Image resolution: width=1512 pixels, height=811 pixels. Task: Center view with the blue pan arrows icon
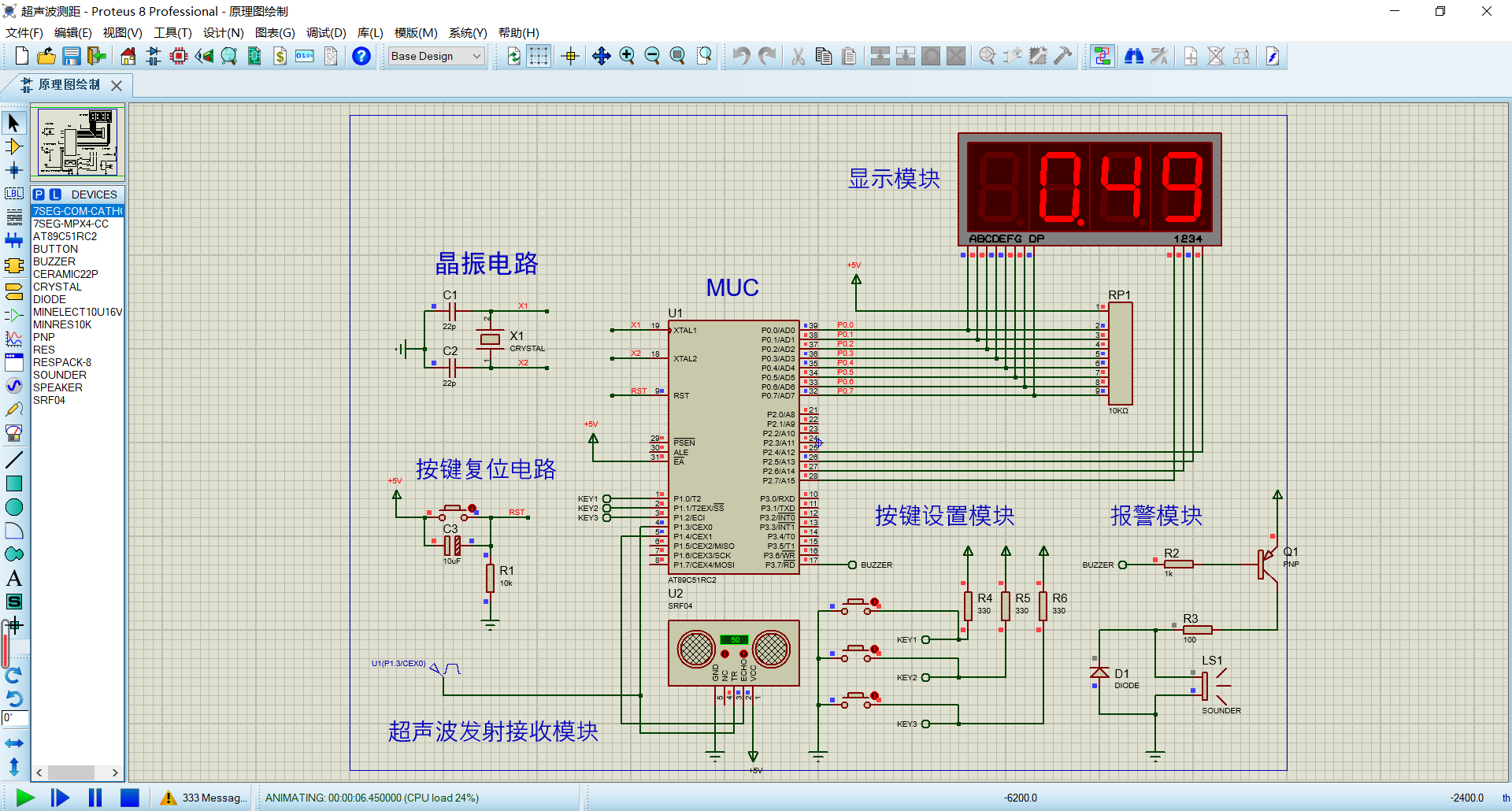(x=602, y=56)
